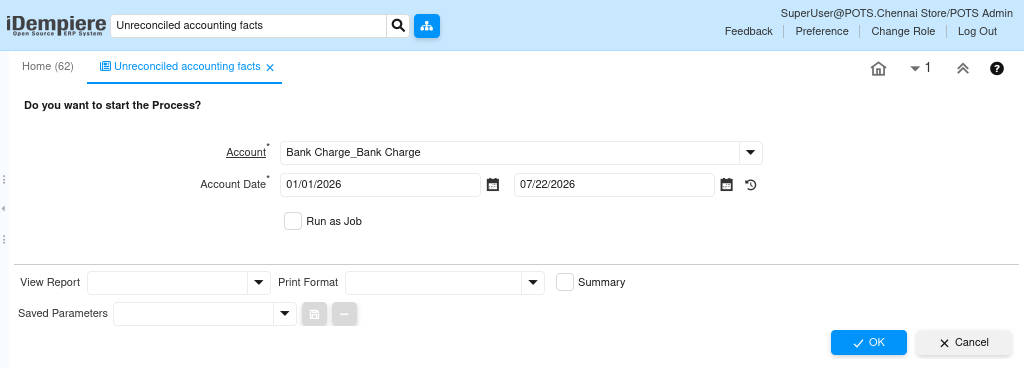Viewport: 1024px width, 368px height.
Task: Toggle the Run as Job checkbox
Action: [x=293, y=221]
